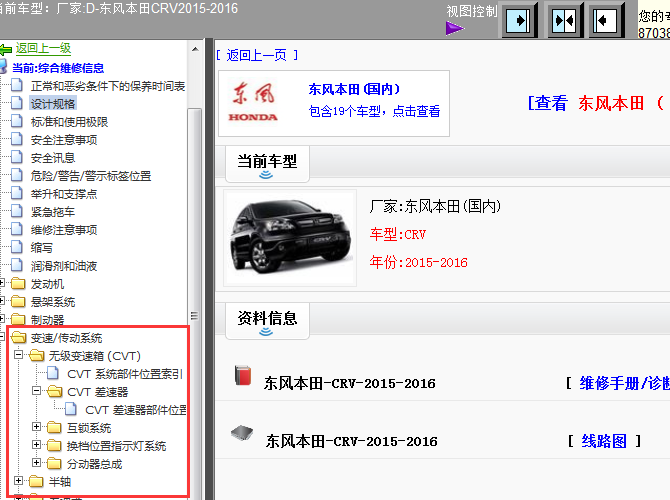Expand the 换档位置指示灯系统 folder

[36, 444]
